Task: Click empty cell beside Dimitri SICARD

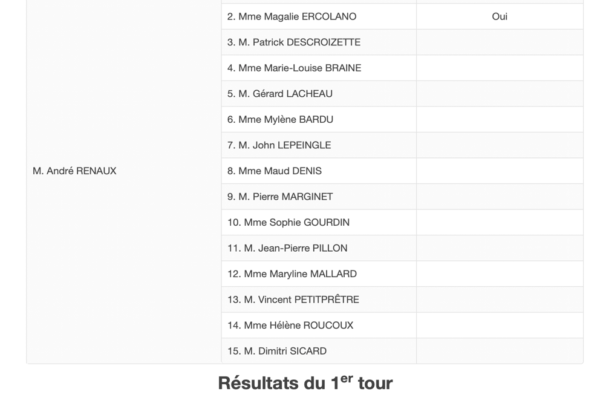Action: (499, 351)
